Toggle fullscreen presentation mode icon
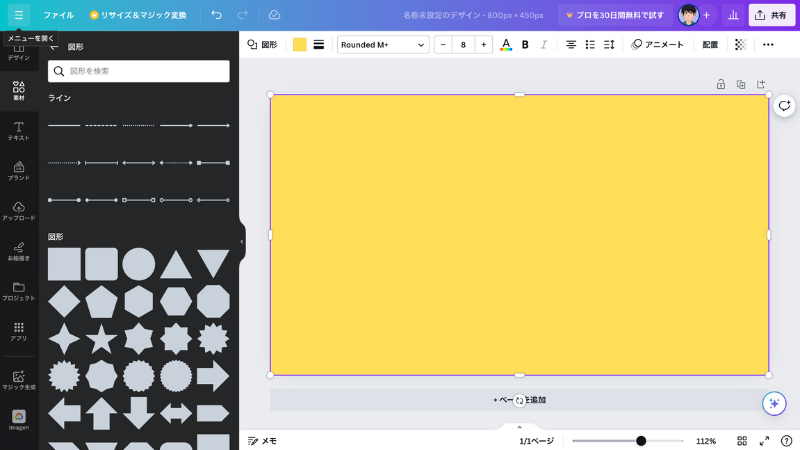The width and height of the screenshot is (800, 450). [764, 441]
